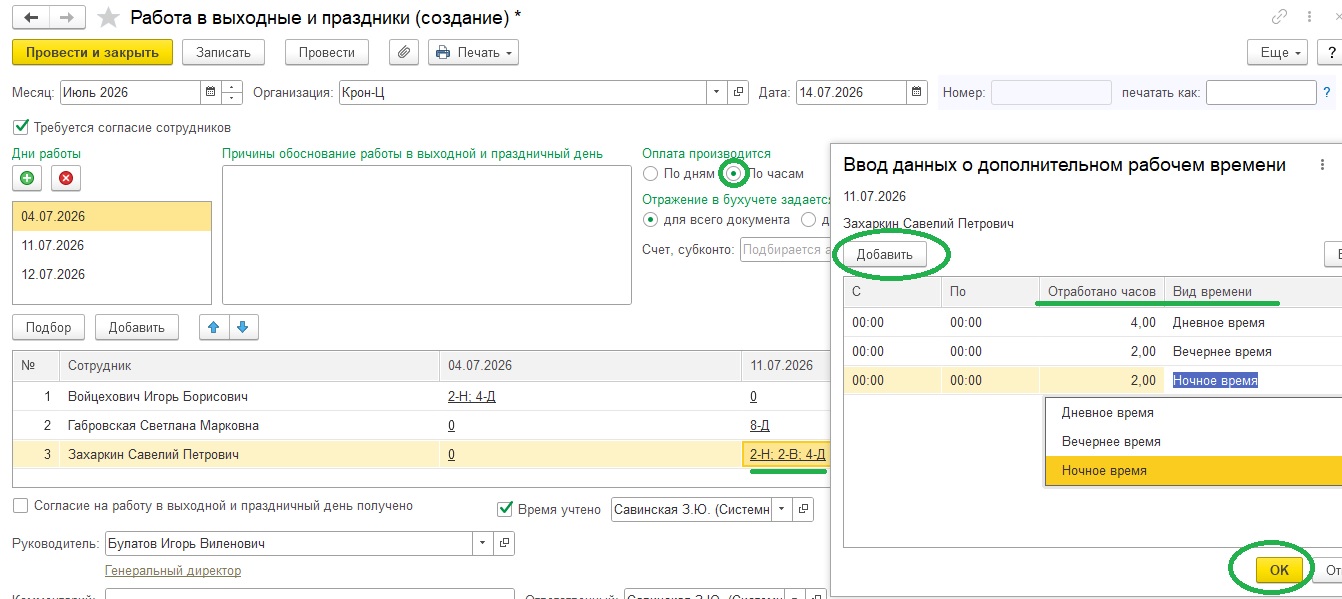Select 'По дням' payment option
This screenshot has height=599, width=1342.
coord(651,173)
